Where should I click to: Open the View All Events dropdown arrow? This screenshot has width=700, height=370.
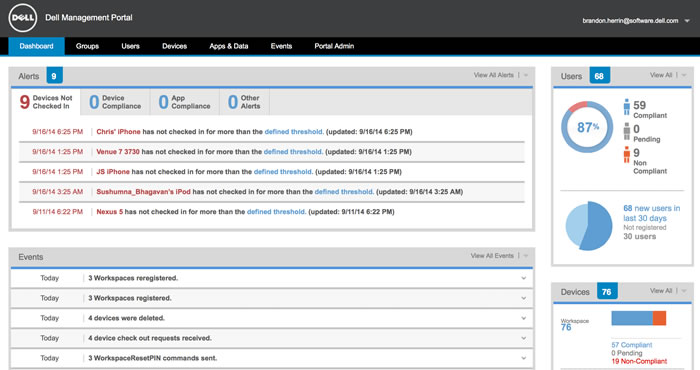pos(526,256)
